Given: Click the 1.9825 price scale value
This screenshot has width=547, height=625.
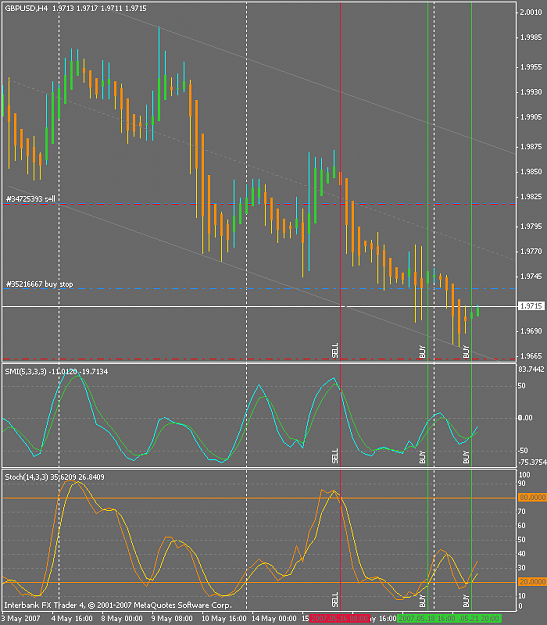Looking at the screenshot, I should coord(531,197).
